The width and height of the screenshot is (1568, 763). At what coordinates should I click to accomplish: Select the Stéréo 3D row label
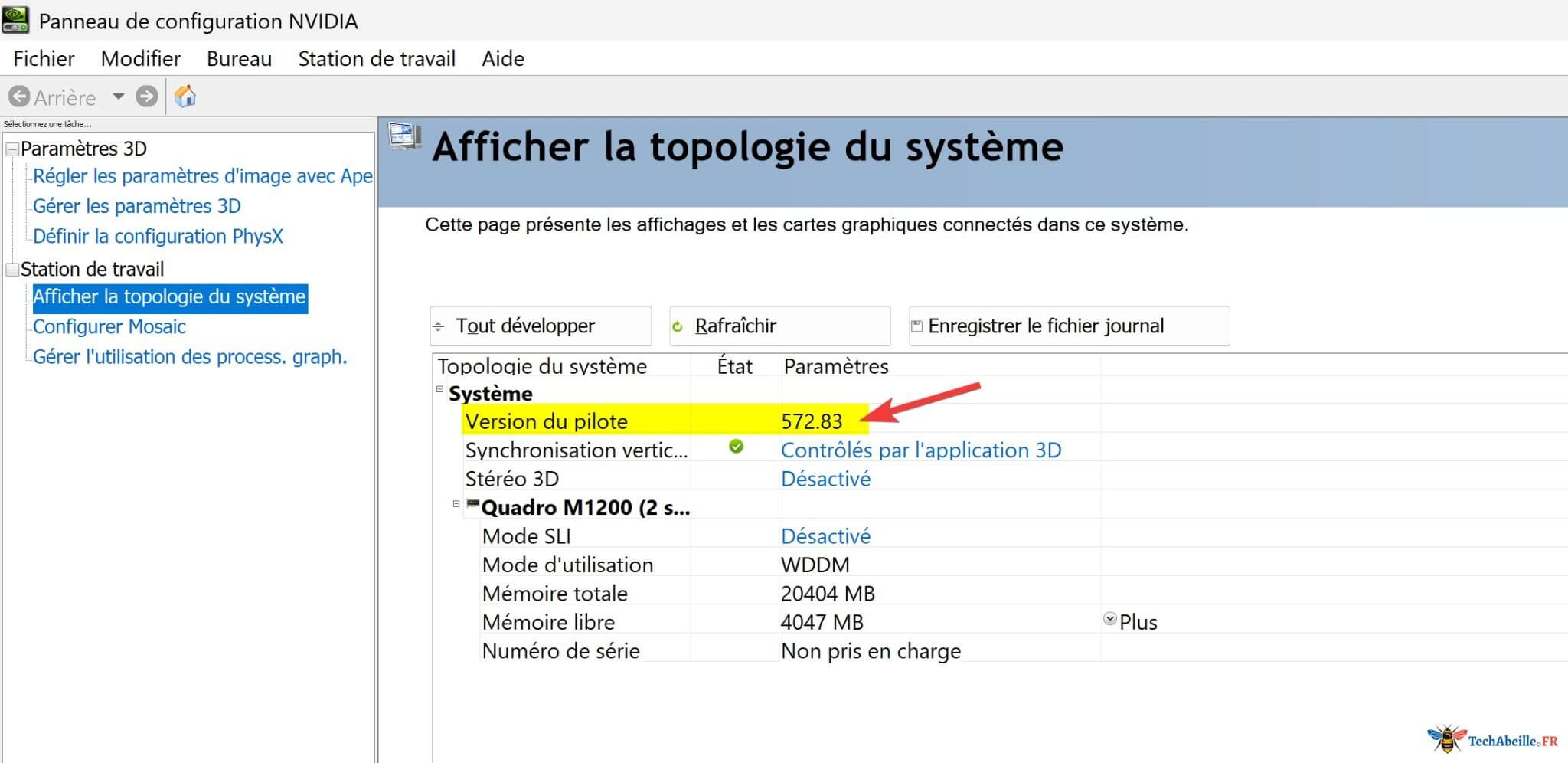point(512,479)
